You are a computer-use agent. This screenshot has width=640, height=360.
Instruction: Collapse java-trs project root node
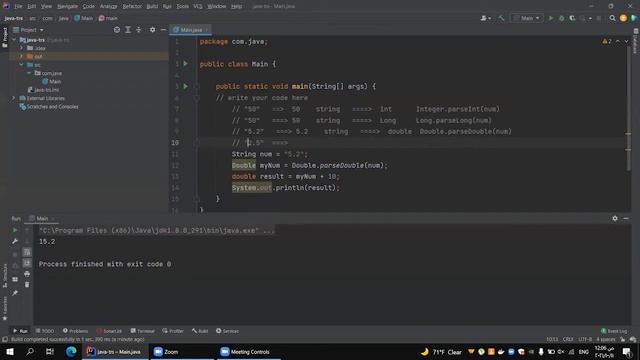click(15, 40)
